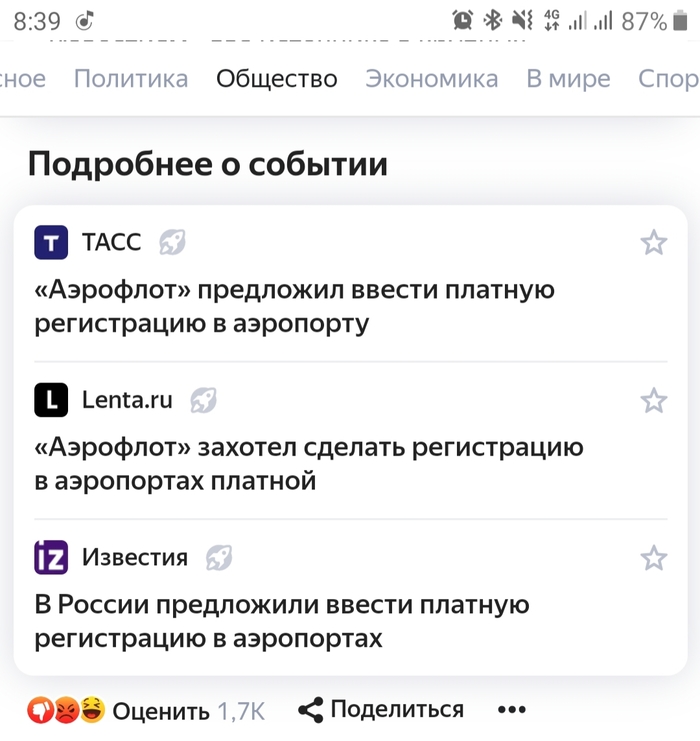Tap the TASS source logo icon
This screenshot has height=741, width=700.
[x=51, y=242]
